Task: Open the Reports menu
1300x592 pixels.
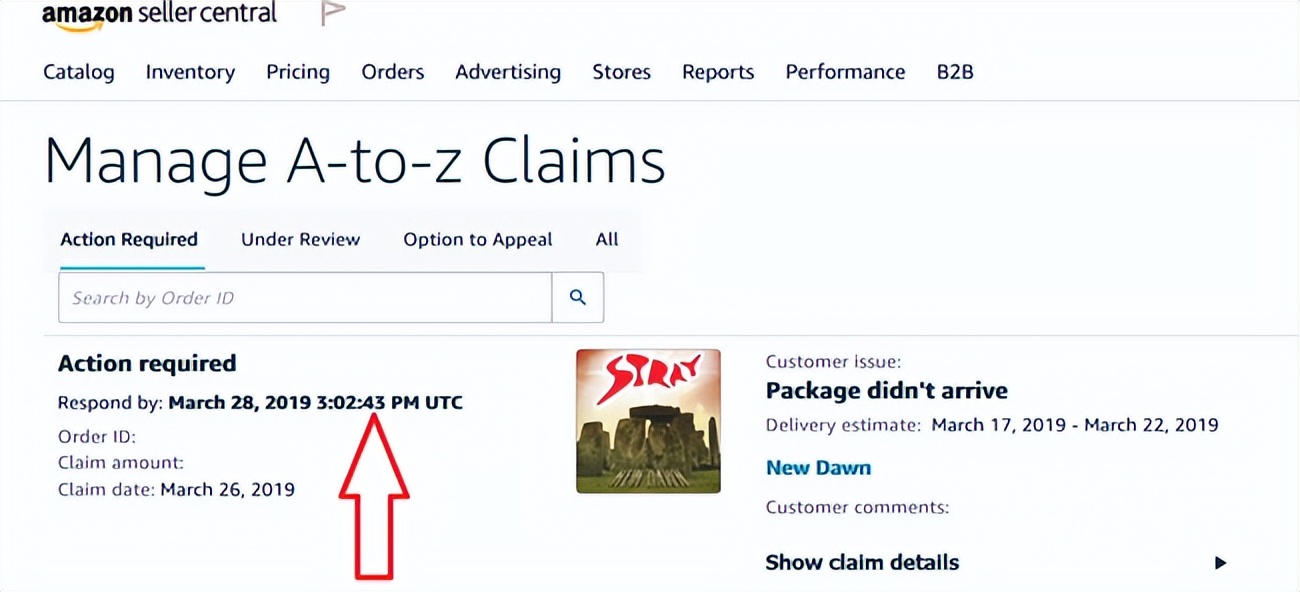Action: [718, 72]
